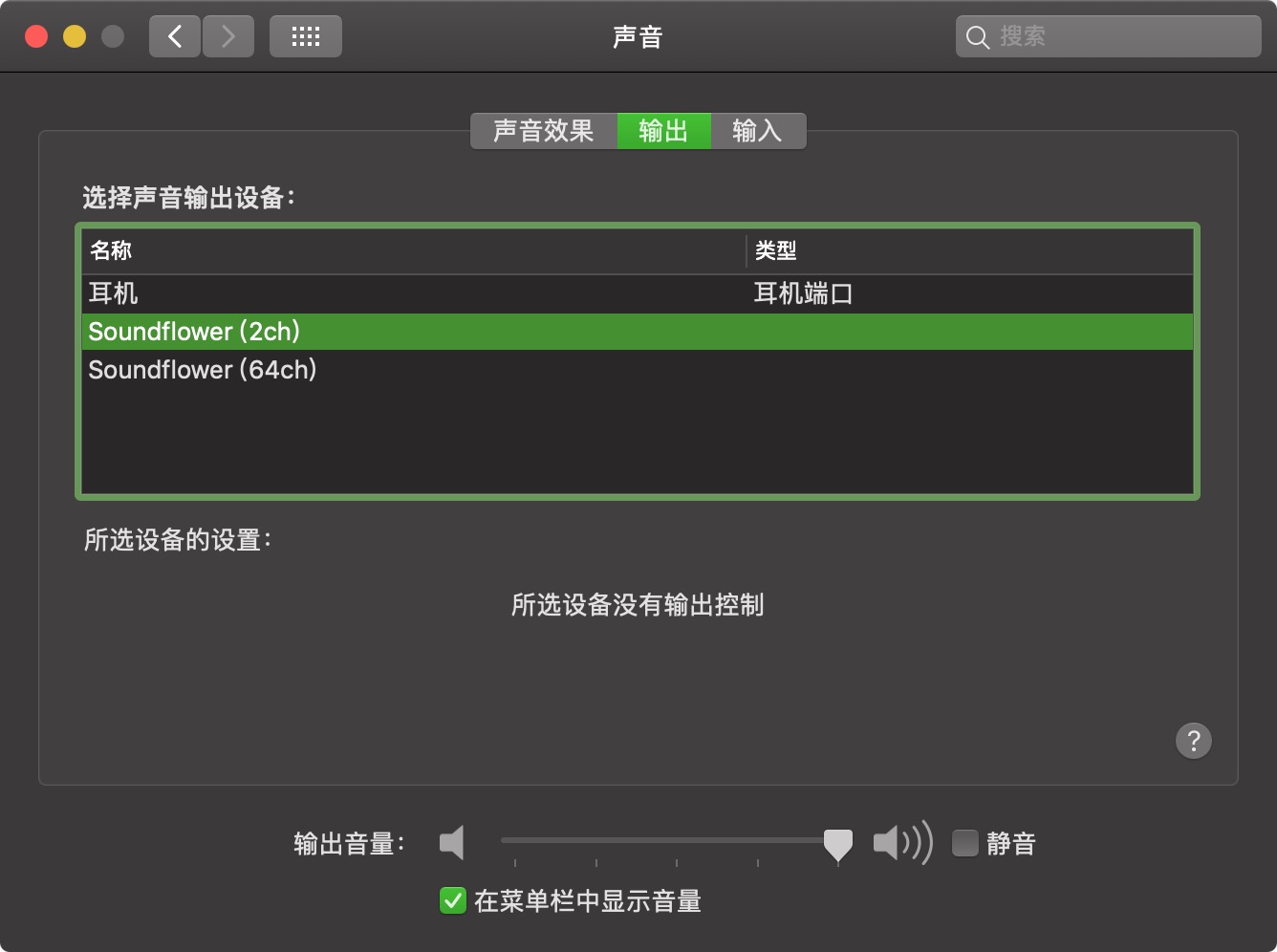Image resolution: width=1277 pixels, height=952 pixels.
Task: Uncheck 在菜单栏中显示音量 checkbox
Action: point(452,900)
